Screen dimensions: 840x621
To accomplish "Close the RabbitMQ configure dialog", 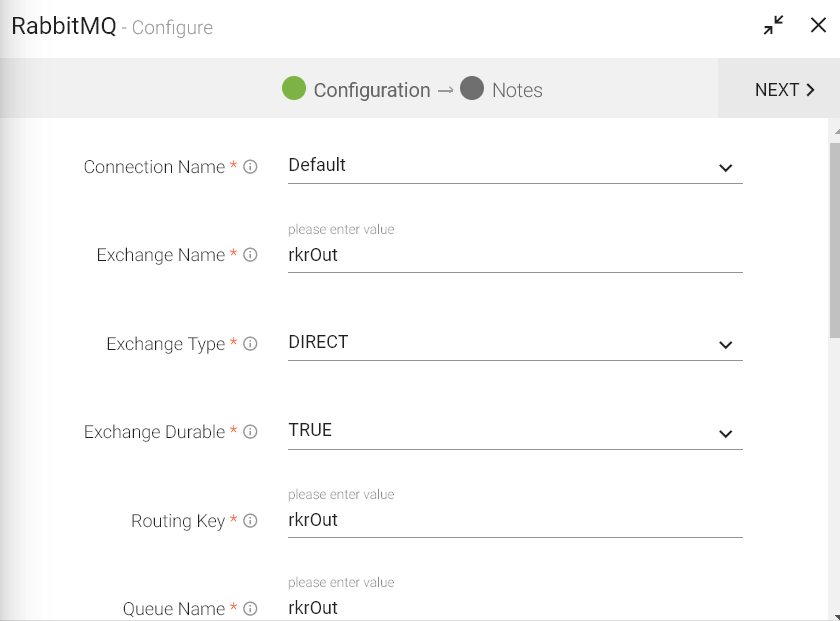I will (x=818, y=26).
